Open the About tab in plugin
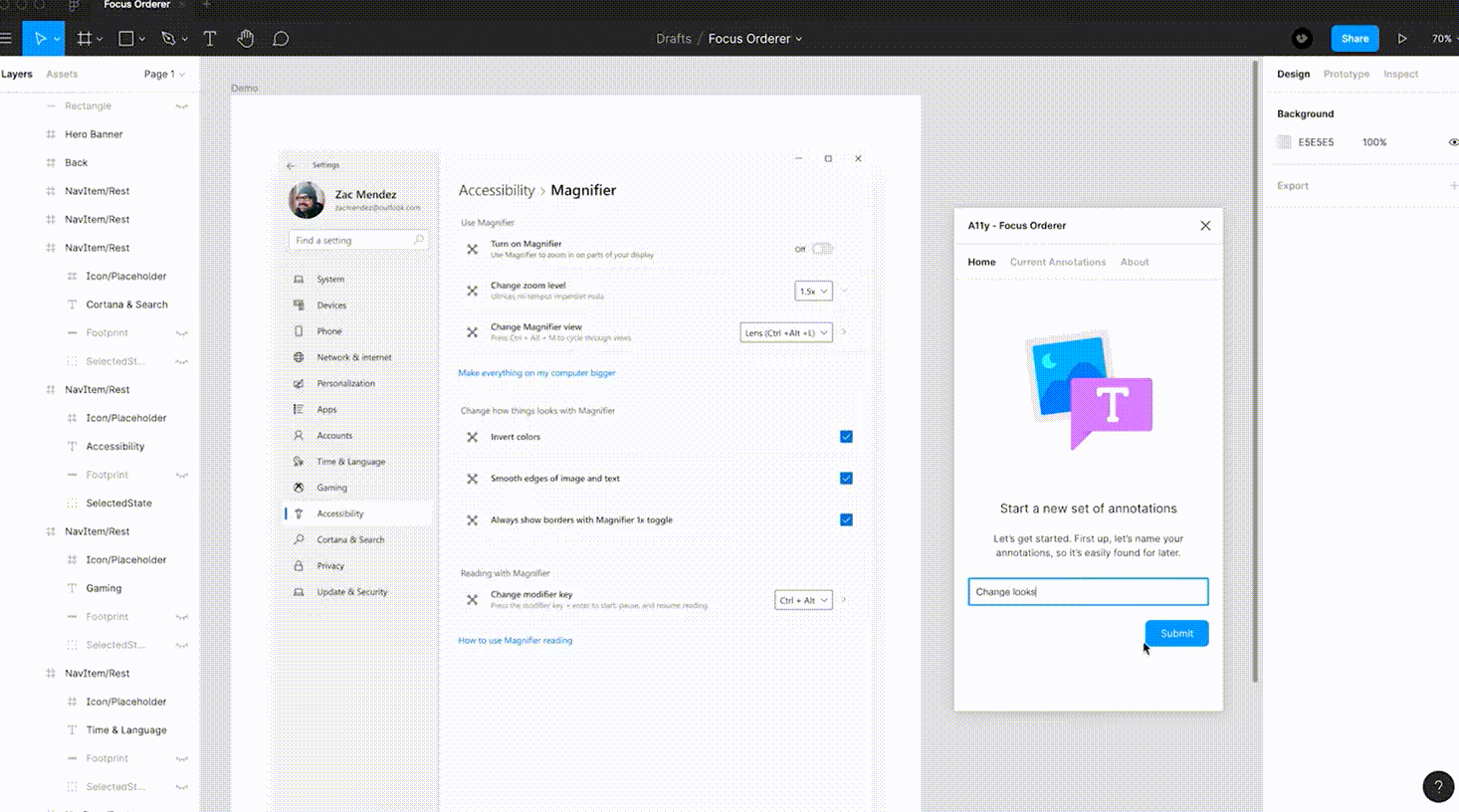 click(1135, 263)
